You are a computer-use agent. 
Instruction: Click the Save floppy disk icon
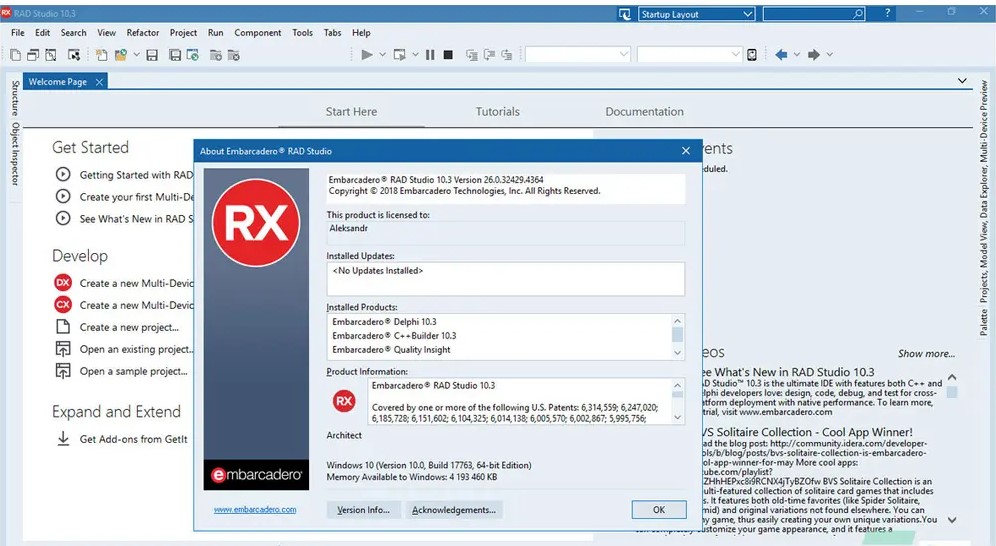click(152, 55)
